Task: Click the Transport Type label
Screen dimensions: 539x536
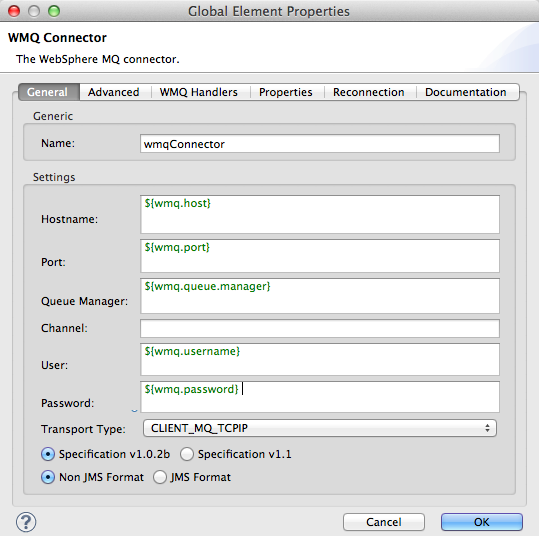Action: [x=83, y=429]
